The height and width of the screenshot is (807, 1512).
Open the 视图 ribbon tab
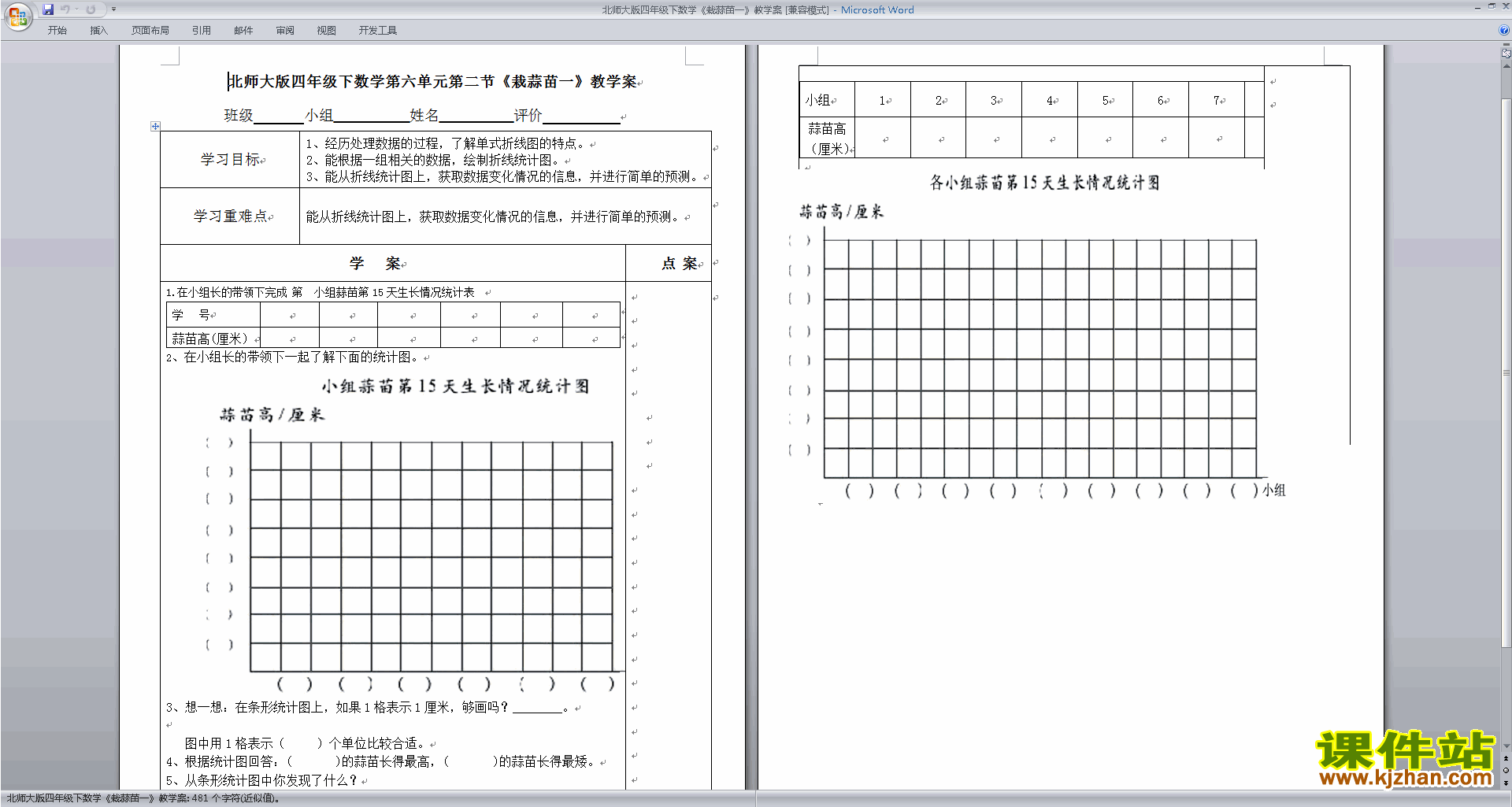327,31
